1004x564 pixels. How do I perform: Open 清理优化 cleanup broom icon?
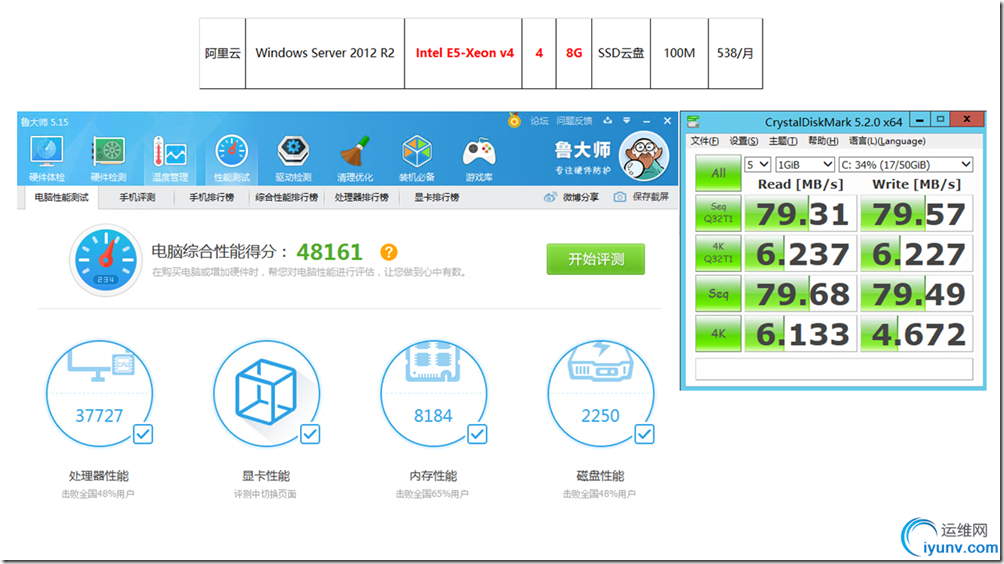coord(355,157)
